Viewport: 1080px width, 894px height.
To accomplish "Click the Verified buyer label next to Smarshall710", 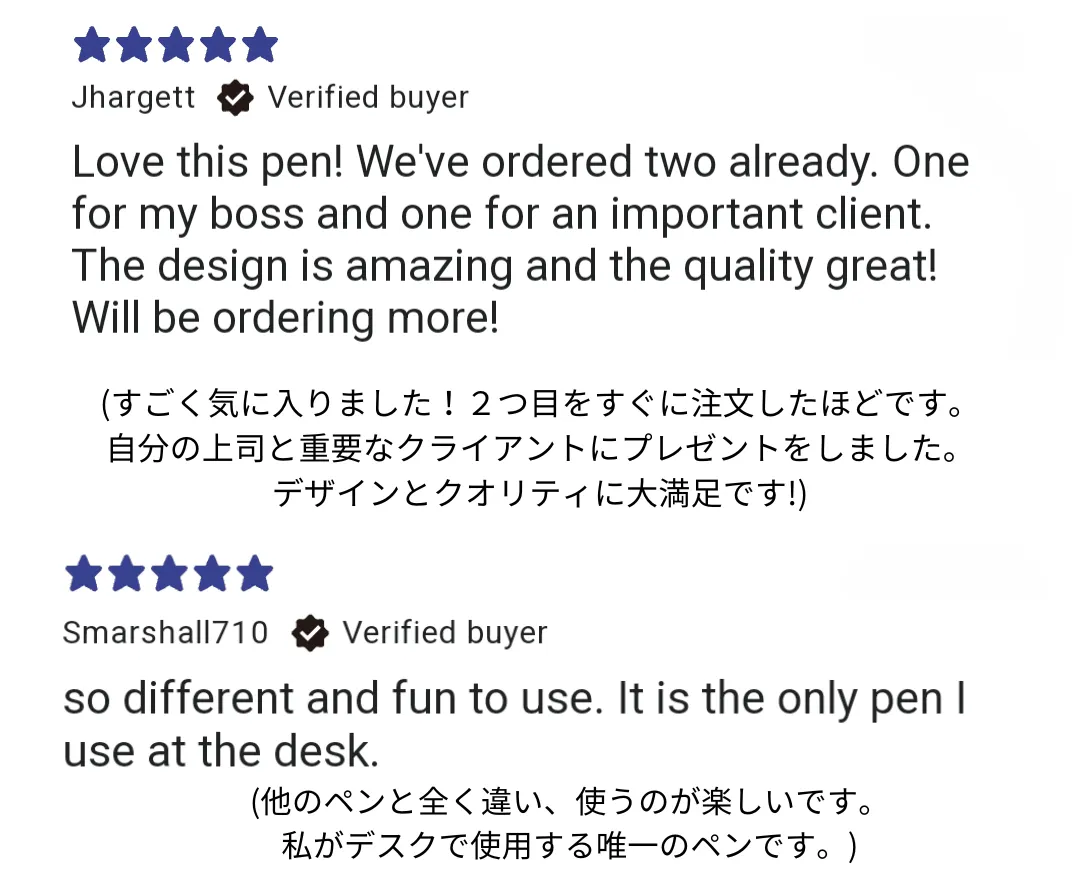I will [445, 633].
